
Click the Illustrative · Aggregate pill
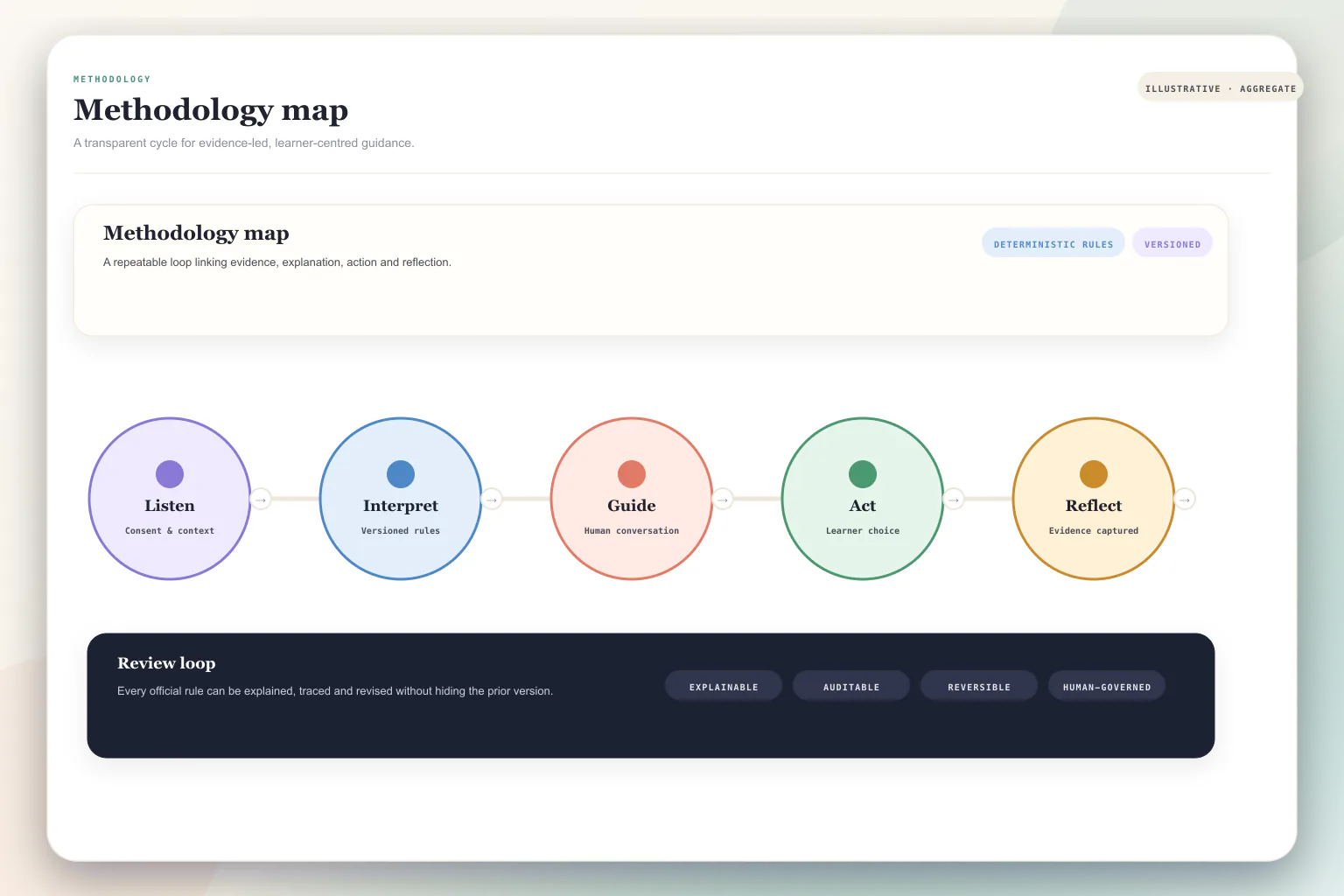pyautogui.click(x=1221, y=87)
